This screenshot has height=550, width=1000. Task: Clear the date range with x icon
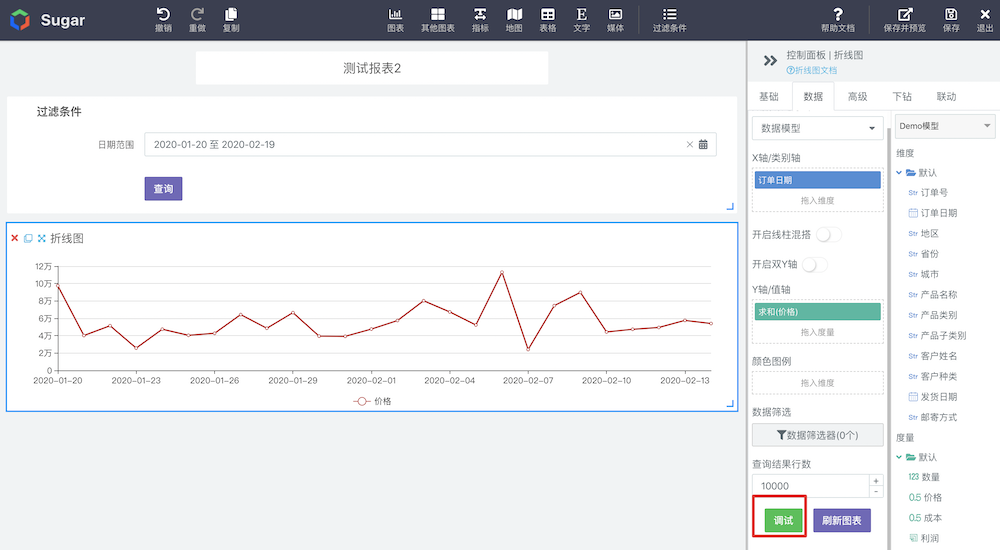pos(689,144)
